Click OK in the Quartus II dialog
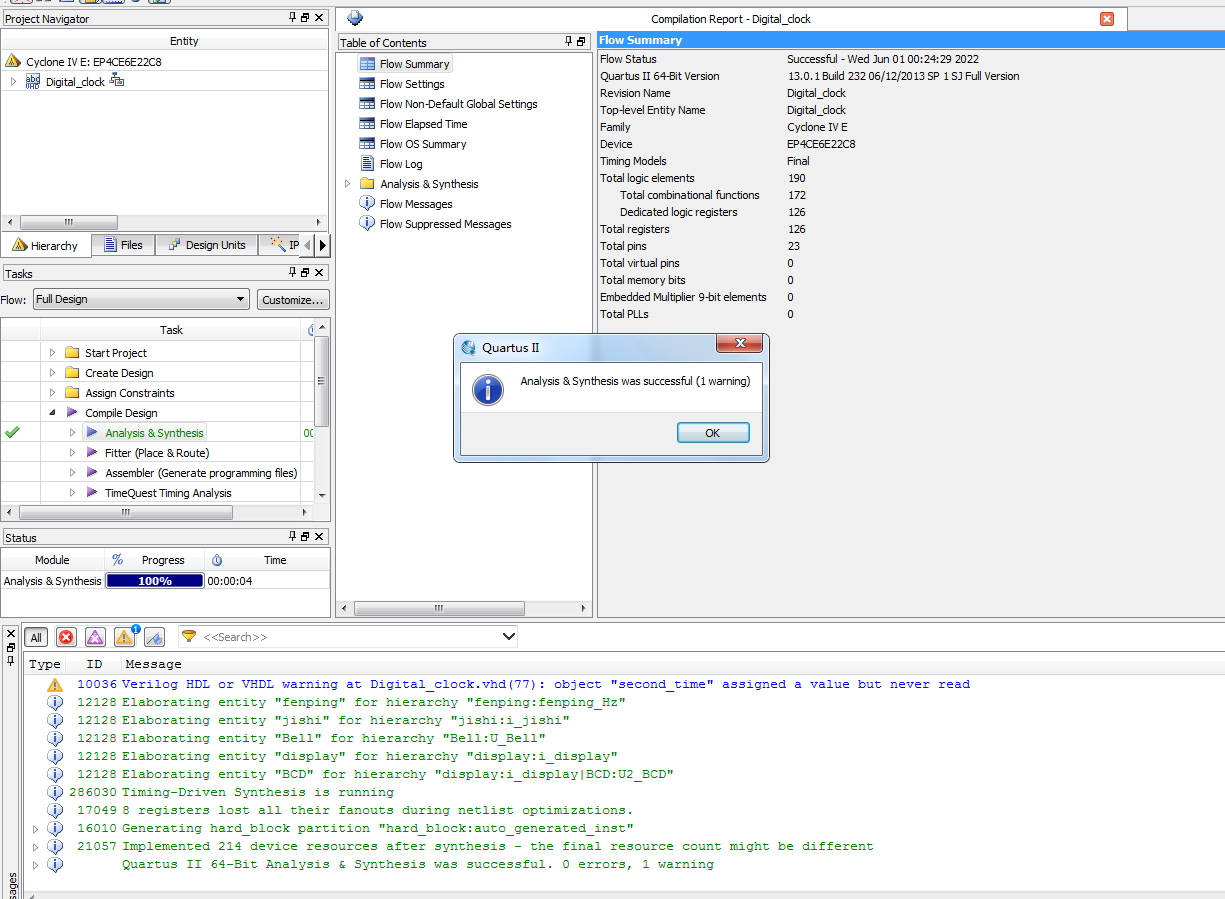This screenshot has width=1225, height=899. pos(713,433)
